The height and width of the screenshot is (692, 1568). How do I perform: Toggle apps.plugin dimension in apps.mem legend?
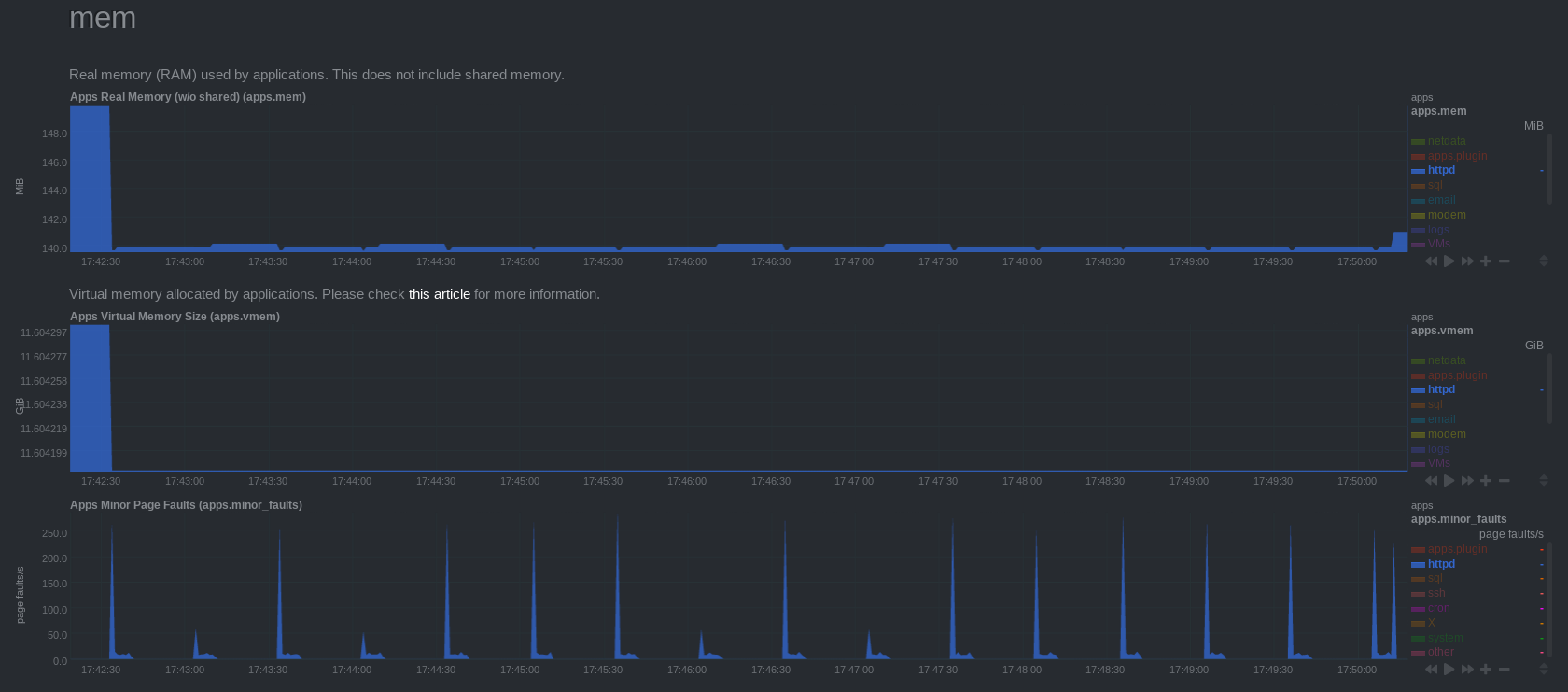(1457, 156)
